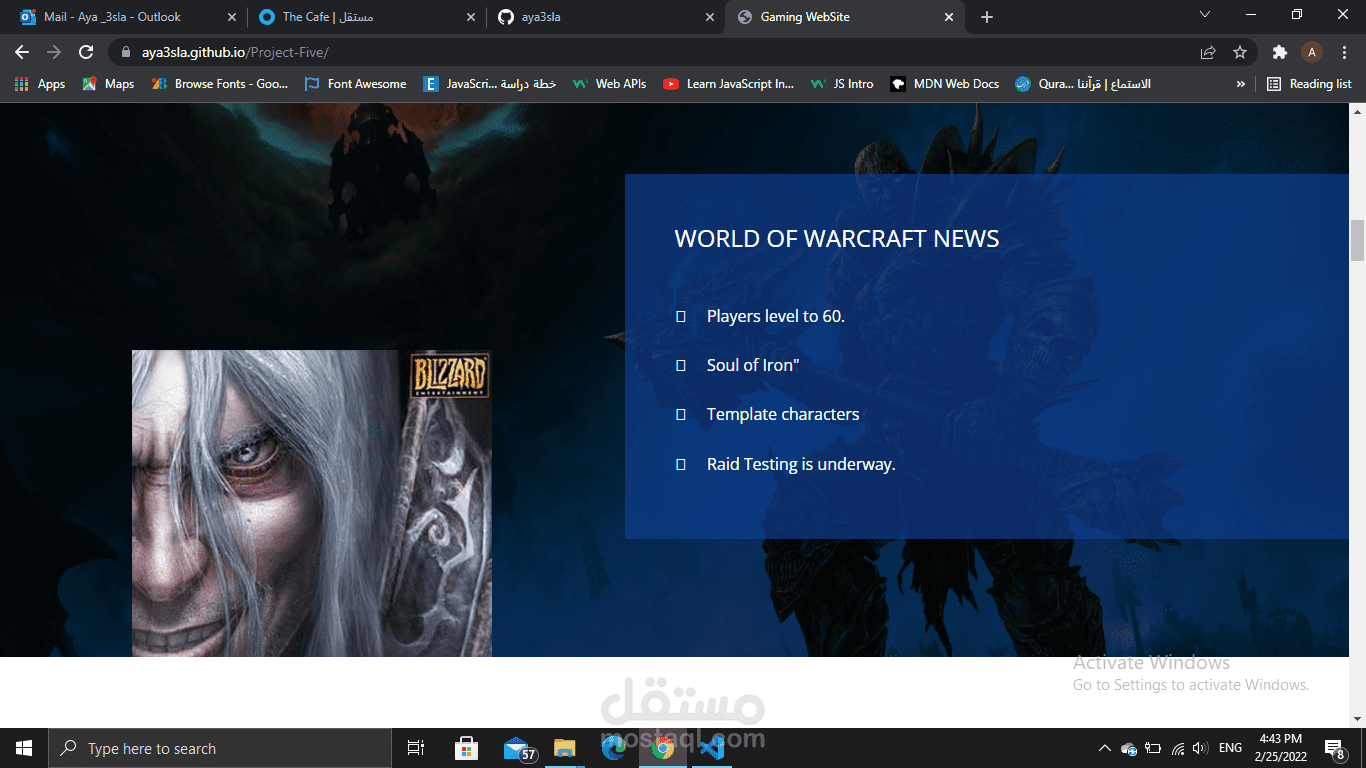Open Microsoft Edge from the taskbar
Viewport: 1366px width, 768px height.
point(614,748)
